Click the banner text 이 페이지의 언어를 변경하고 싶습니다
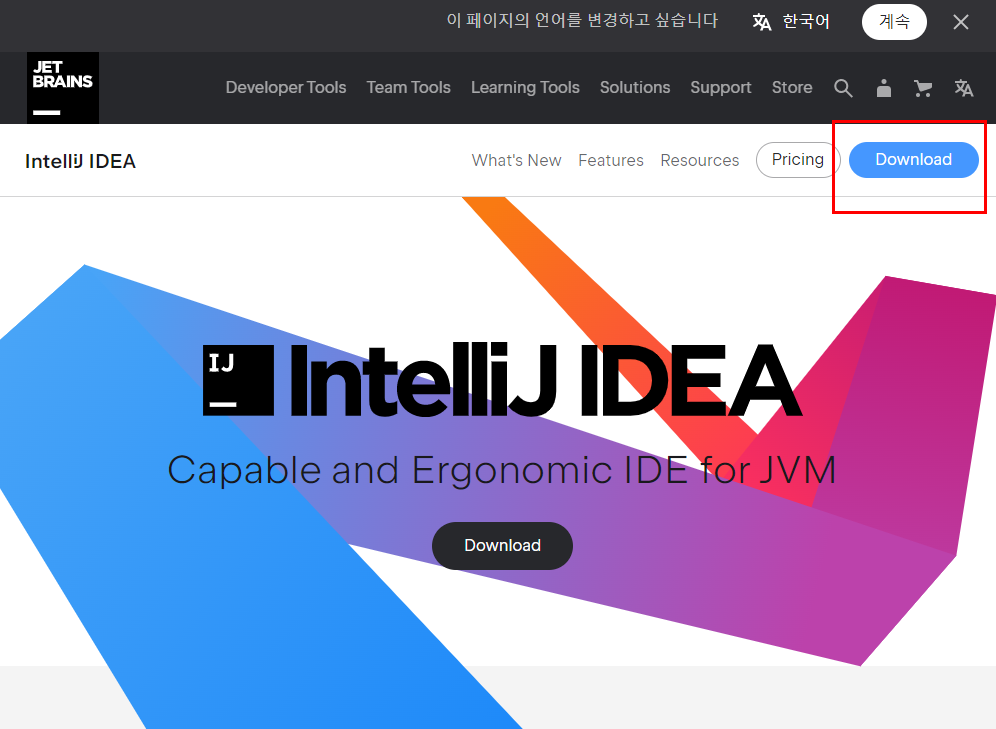 (582, 21)
